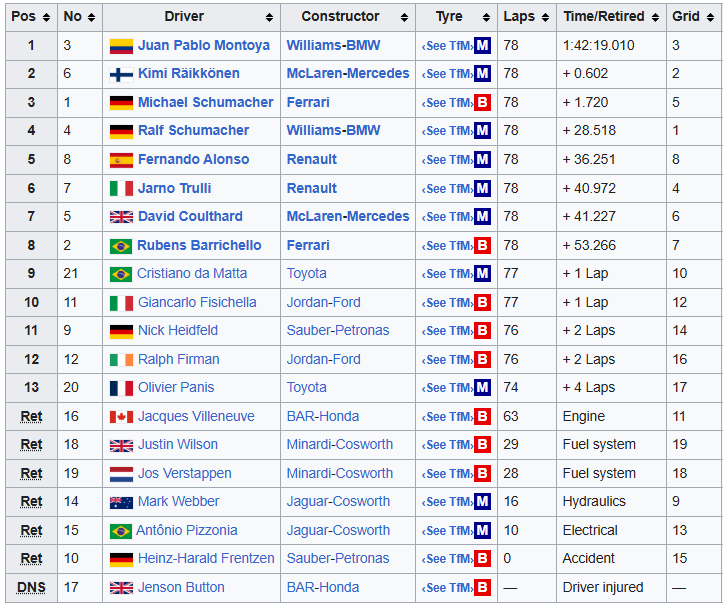Click the British flag beside David Coulthard
The image size is (723, 603).
(121, 217)
